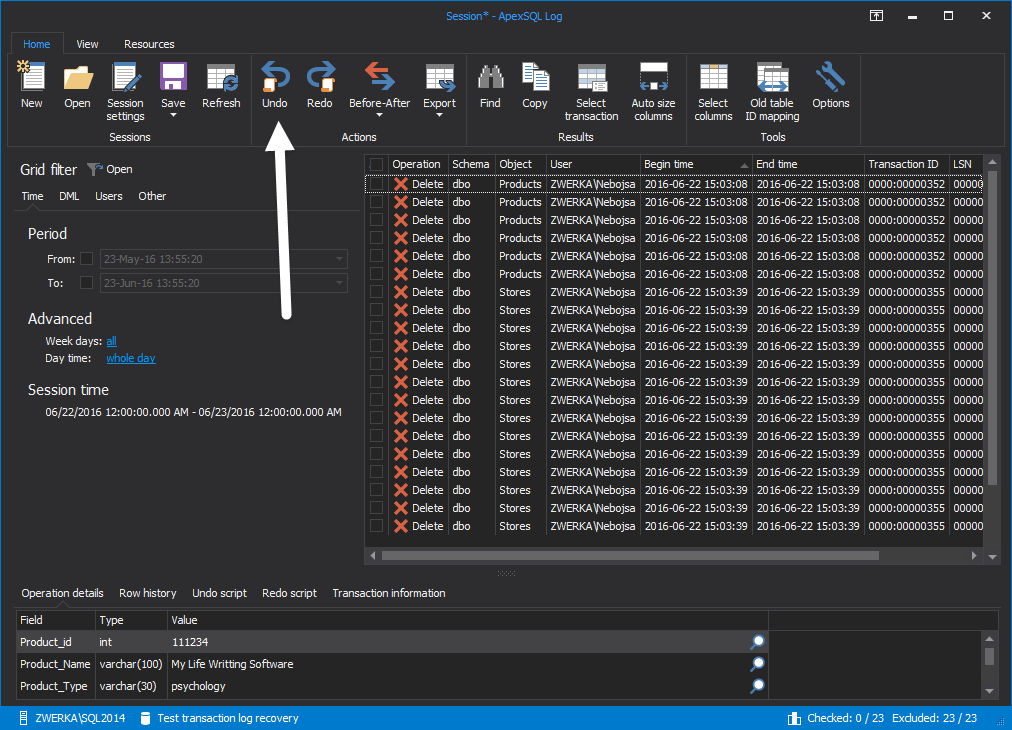The height and width of the screenshot is (730, 1012).
Task: Select the Users filter tab
Action: pos(108,196)
